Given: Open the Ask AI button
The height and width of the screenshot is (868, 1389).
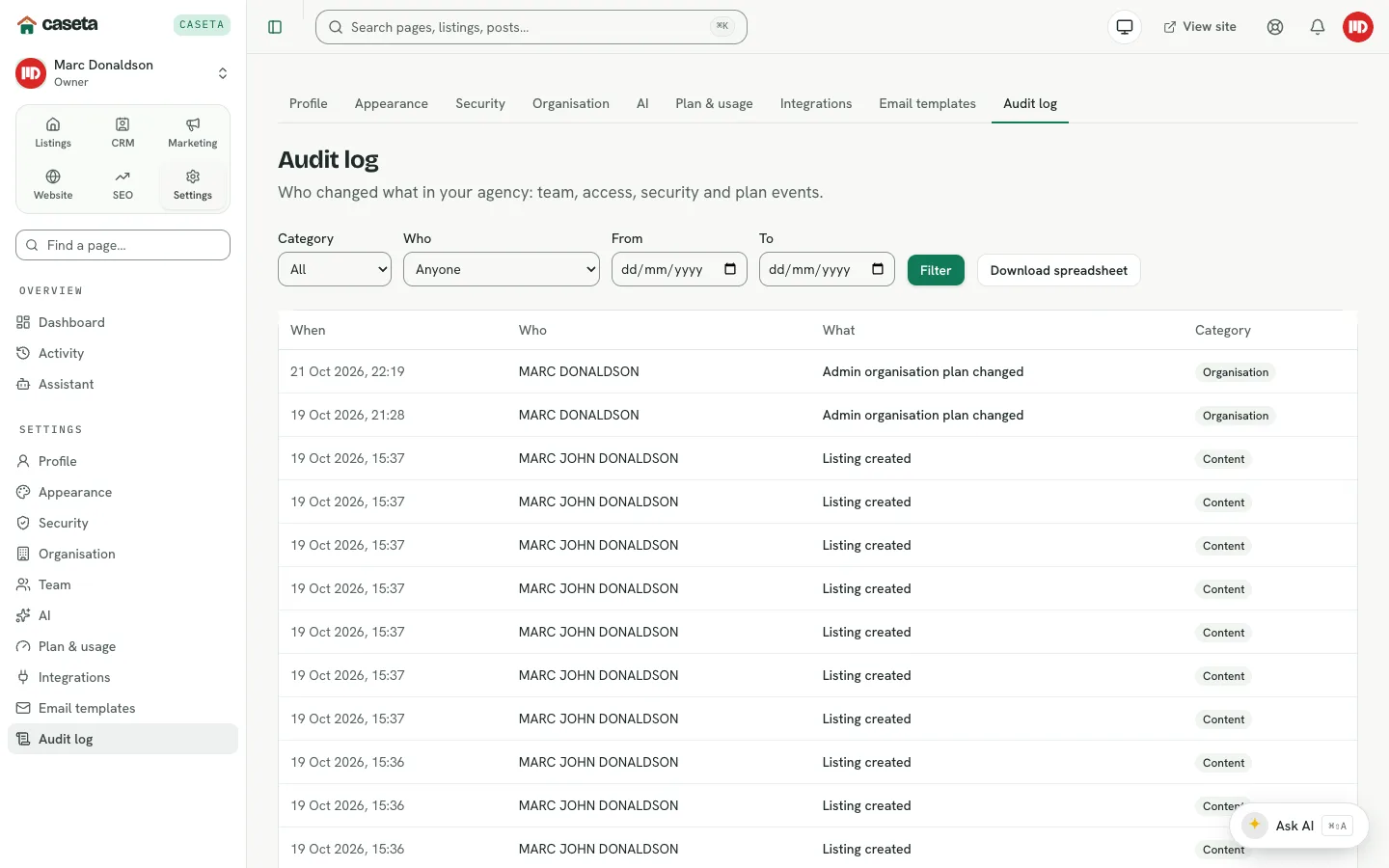Looking at the screenshot, I should [1299, 826].
